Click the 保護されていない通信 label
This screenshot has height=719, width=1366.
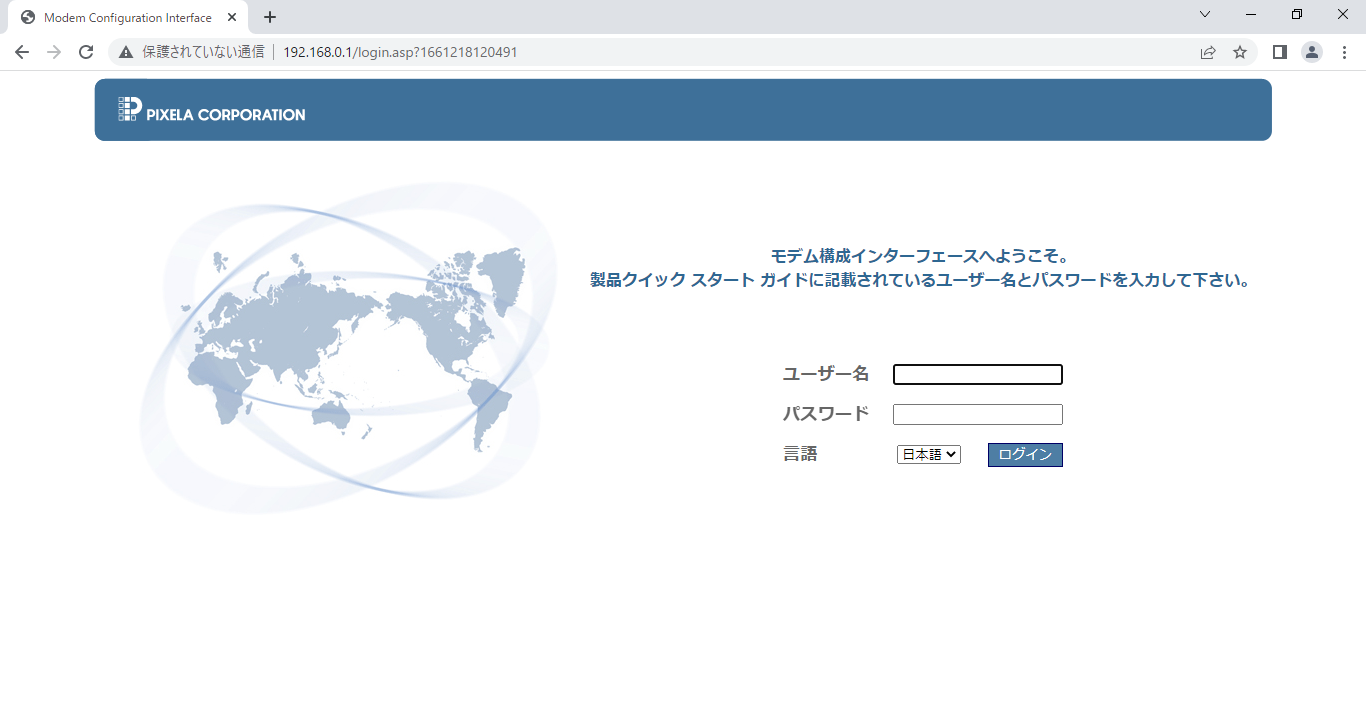click(203, 52)
